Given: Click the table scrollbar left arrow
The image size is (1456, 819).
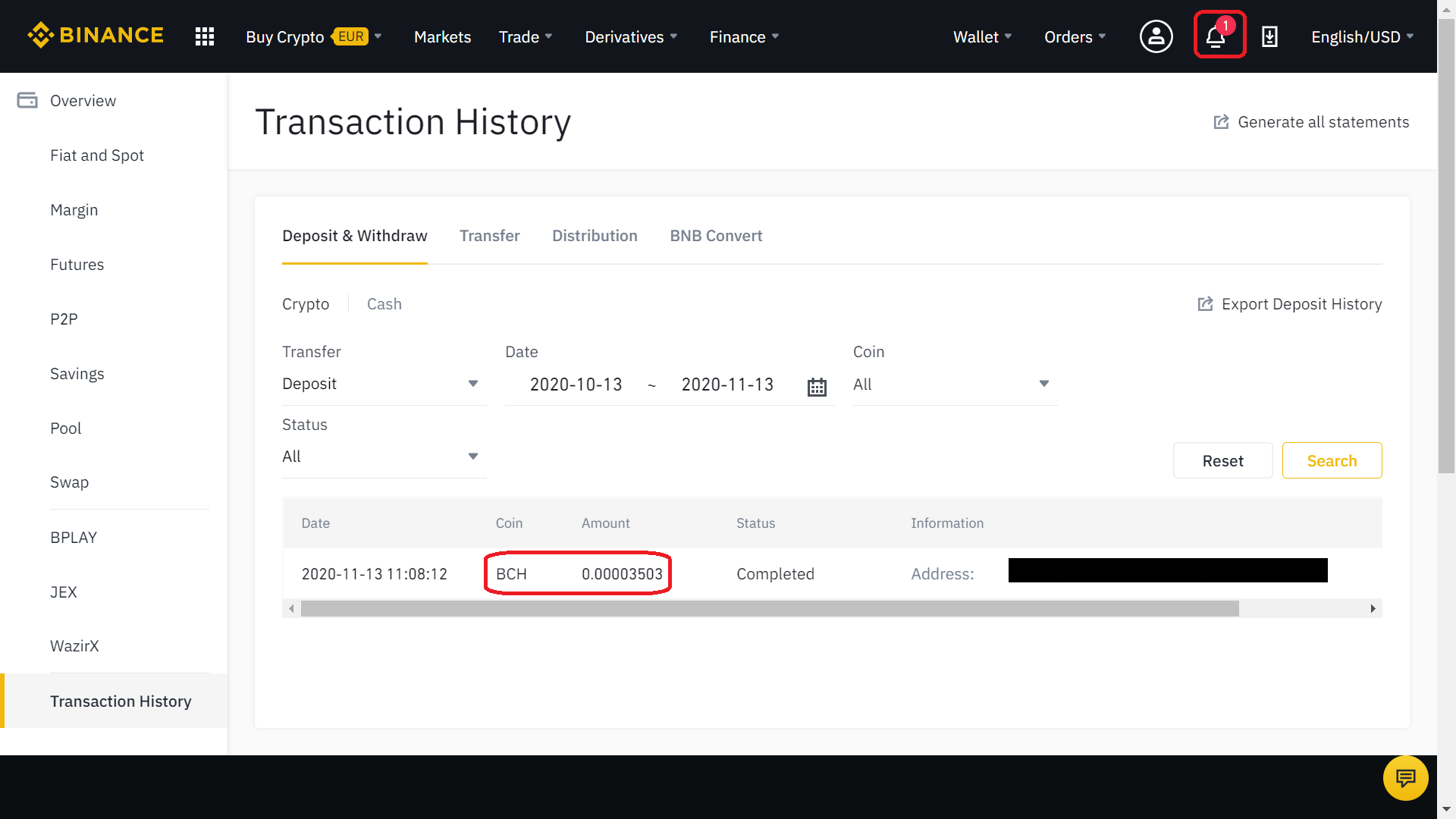Looking at the screenshot, I should click(x=291, y=609).
